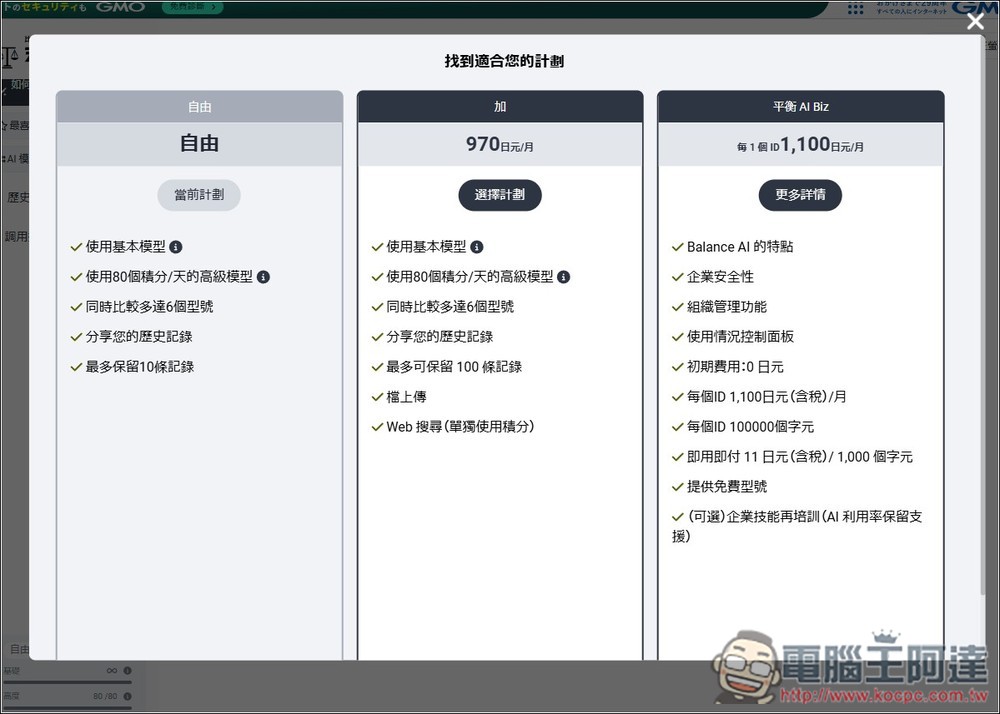This screenshot has height=714, width=1000.
Task: Click (可選)企業技能再培訓 feature line
Action: tap(797, 526)
